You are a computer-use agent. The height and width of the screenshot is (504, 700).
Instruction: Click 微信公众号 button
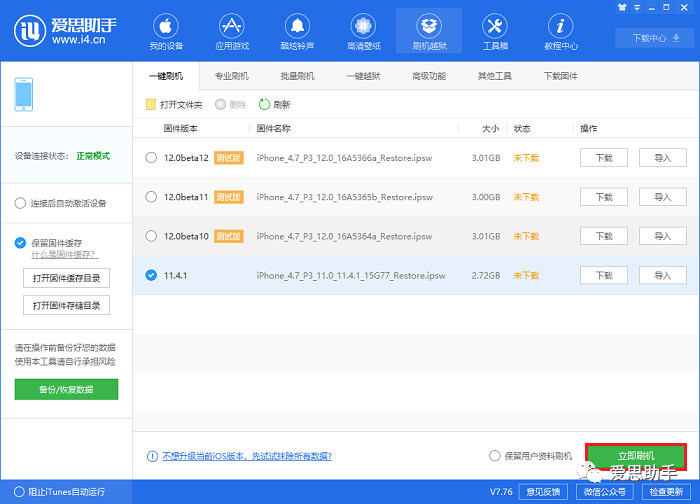pyautogui.click(x=604, y=492)
